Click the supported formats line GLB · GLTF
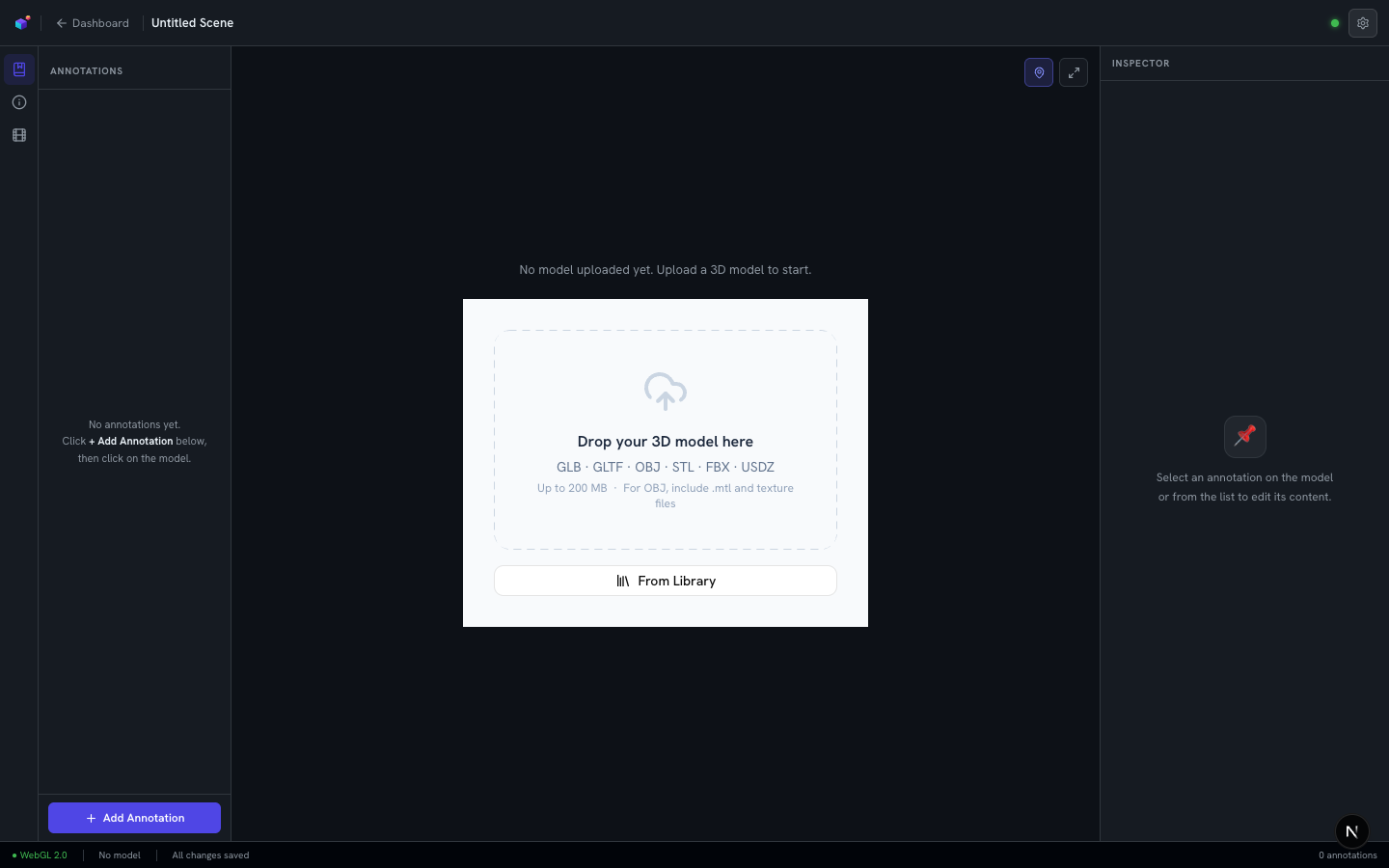 tap(666, 467)
